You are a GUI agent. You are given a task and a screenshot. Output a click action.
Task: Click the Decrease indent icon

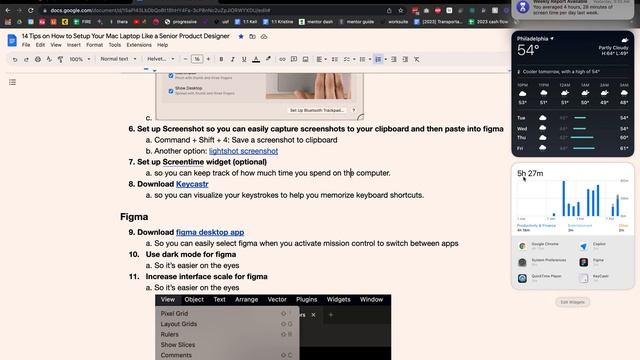pos(393,59)
